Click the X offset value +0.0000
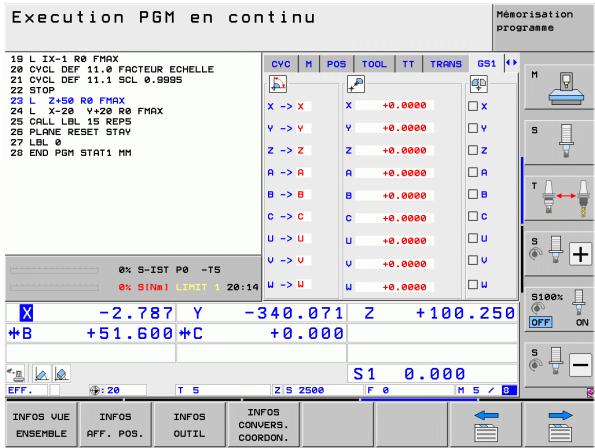 tap(395, 105)
